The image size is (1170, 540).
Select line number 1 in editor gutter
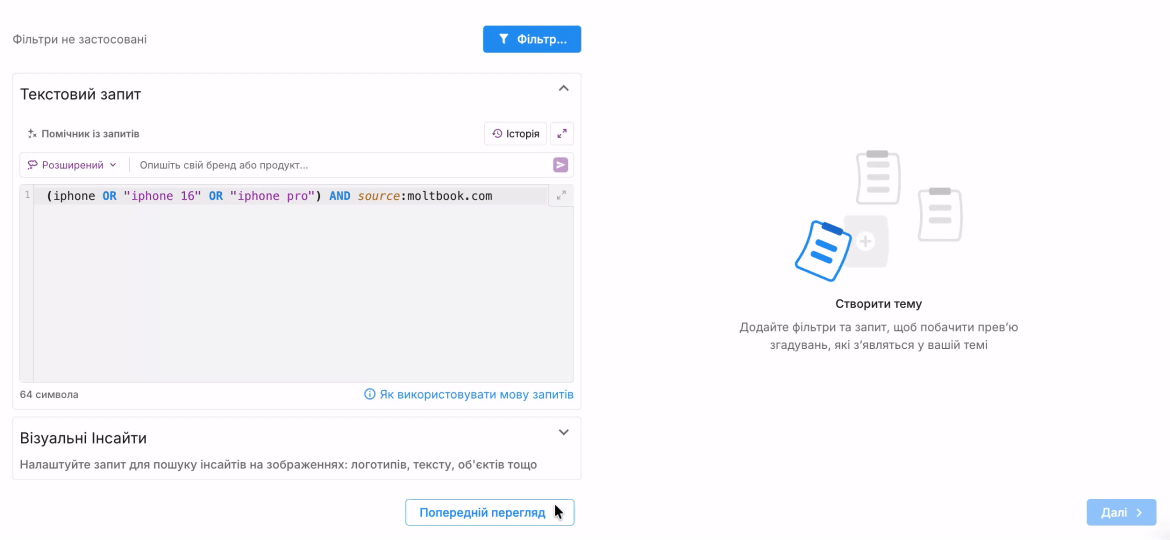pyautogui.click(x=27, y=196)
